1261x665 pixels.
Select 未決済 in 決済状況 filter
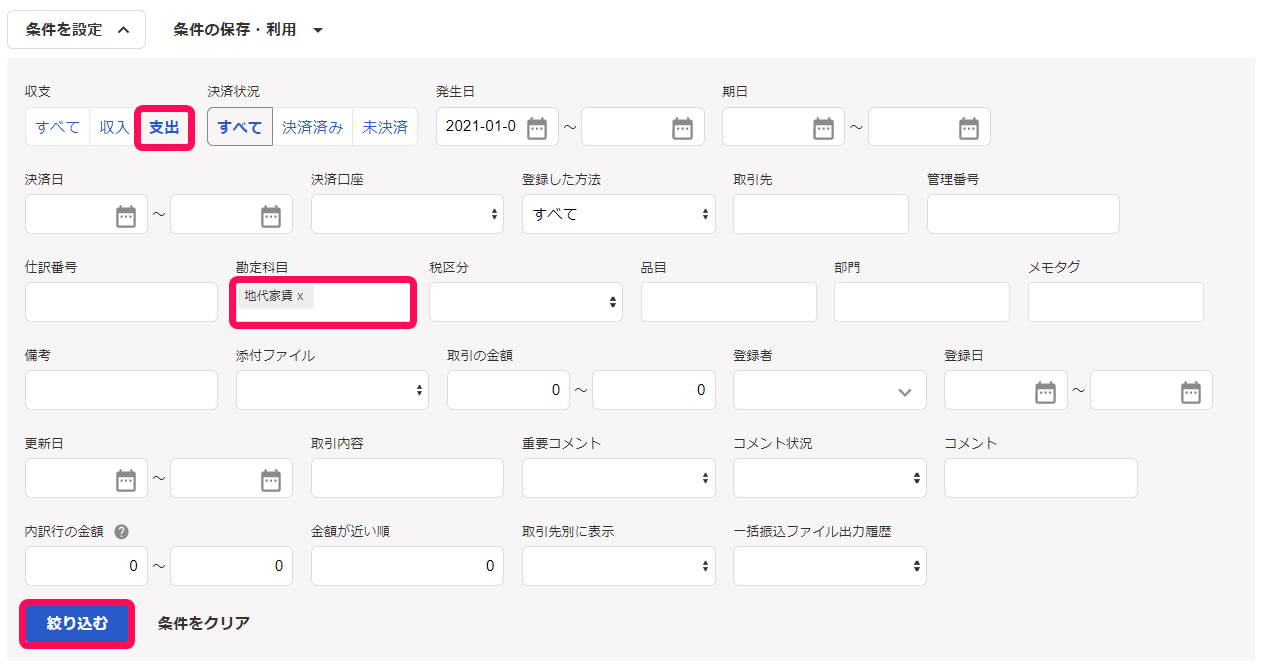click(x=385, y=127)
